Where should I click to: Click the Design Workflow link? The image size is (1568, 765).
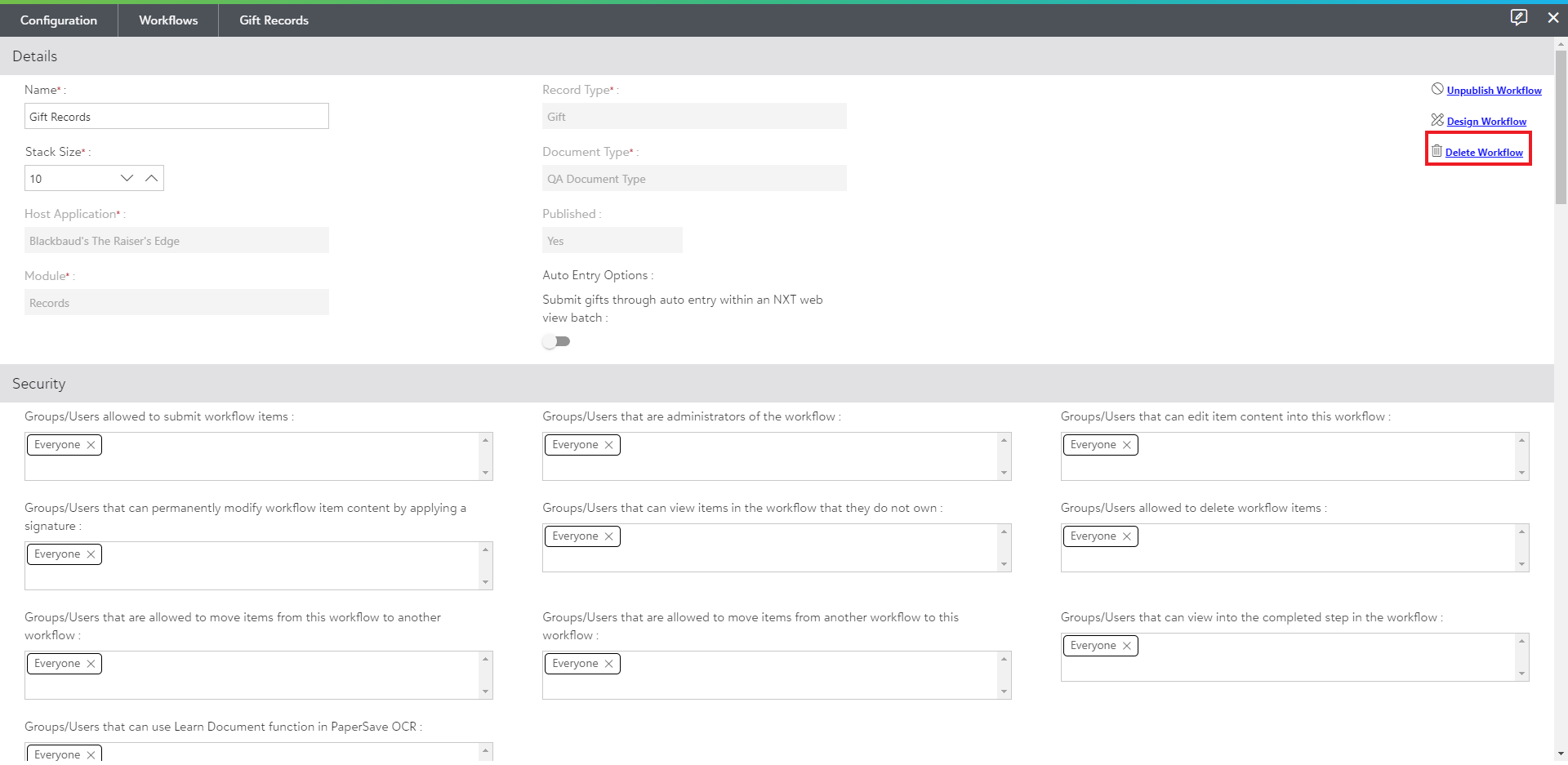(x=1486, y=122)
